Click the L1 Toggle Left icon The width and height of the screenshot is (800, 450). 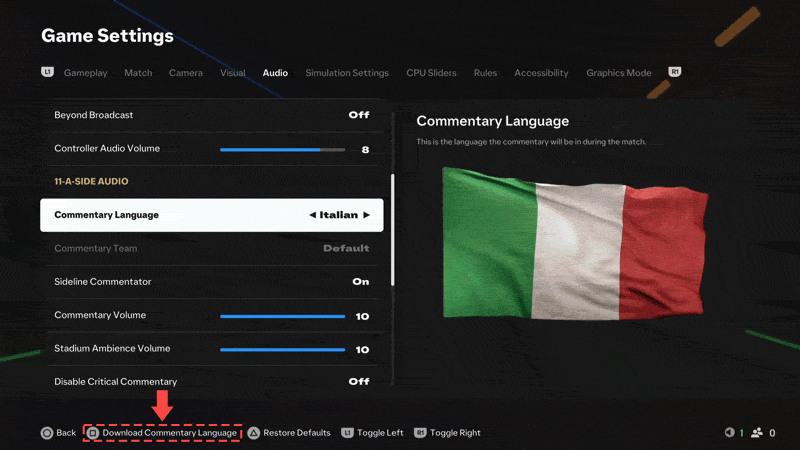[x=348, y=433]
